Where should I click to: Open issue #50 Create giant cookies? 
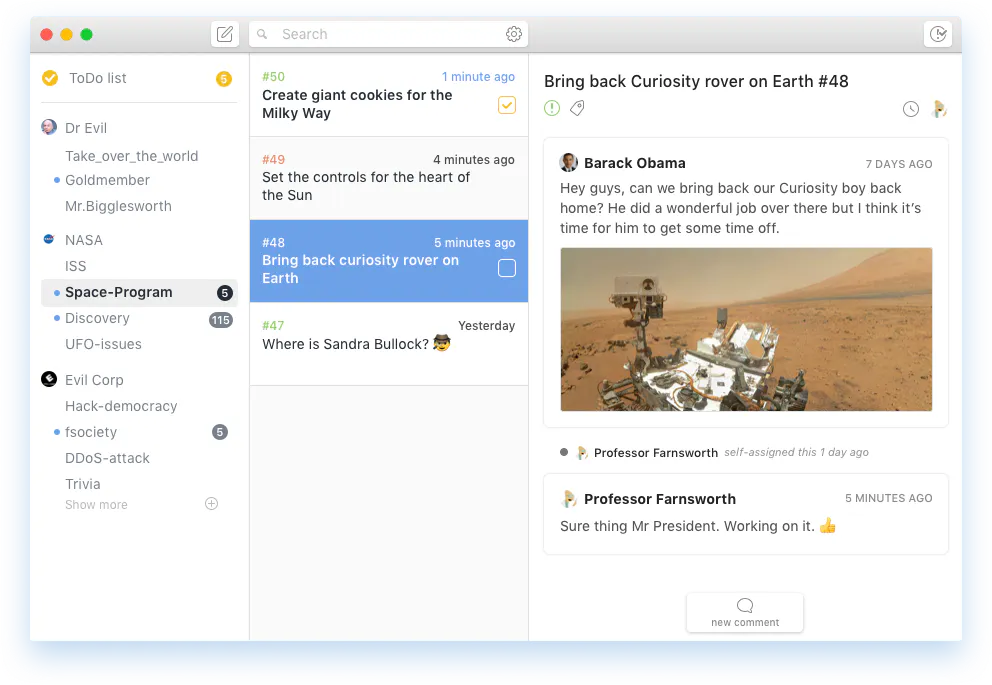(x=388, y=95)
